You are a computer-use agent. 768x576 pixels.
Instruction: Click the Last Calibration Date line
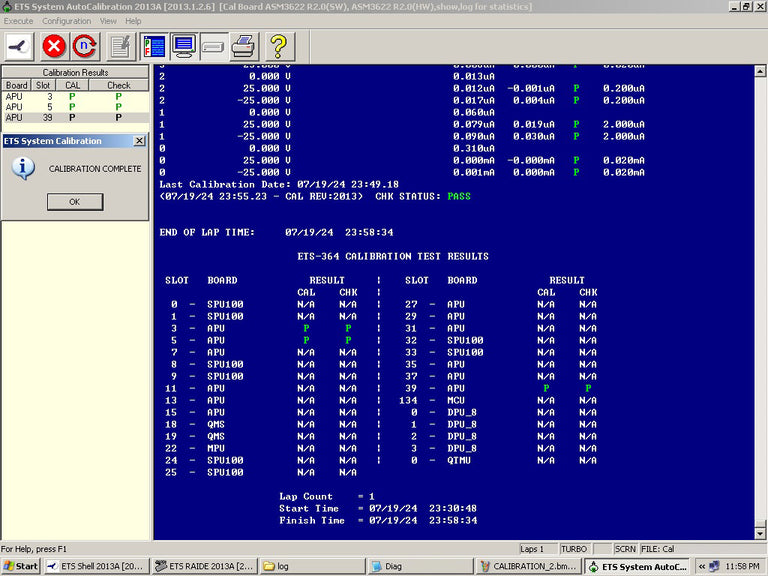point(279,185)
